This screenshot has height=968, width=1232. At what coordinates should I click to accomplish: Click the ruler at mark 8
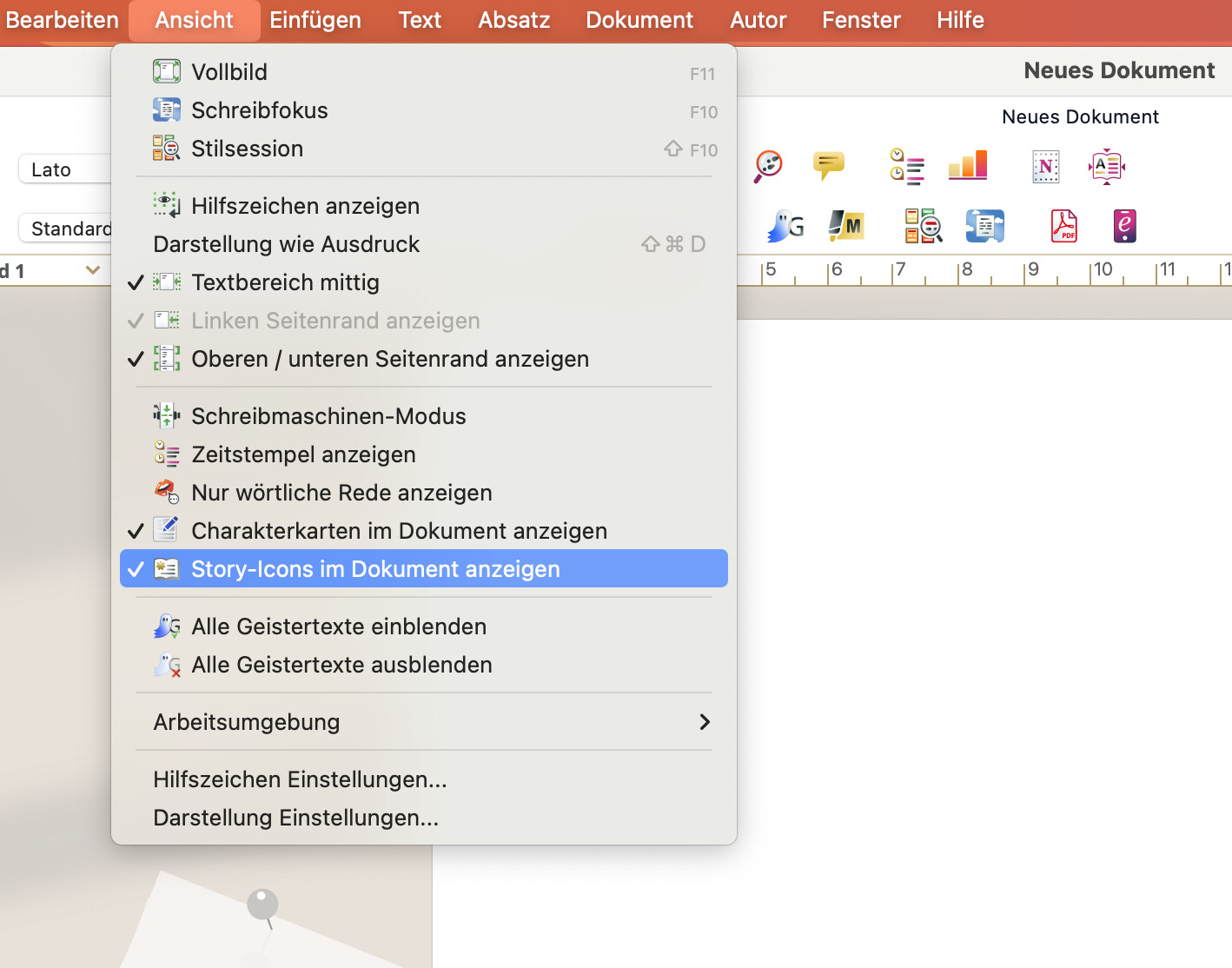tap(966, 269)
